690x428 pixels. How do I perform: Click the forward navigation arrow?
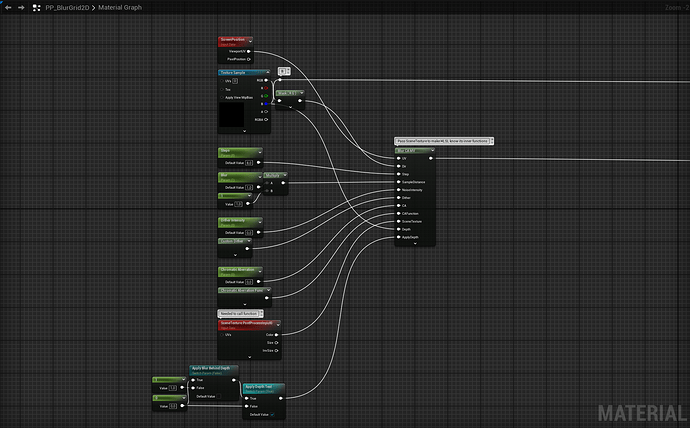(x=21, y=7)
